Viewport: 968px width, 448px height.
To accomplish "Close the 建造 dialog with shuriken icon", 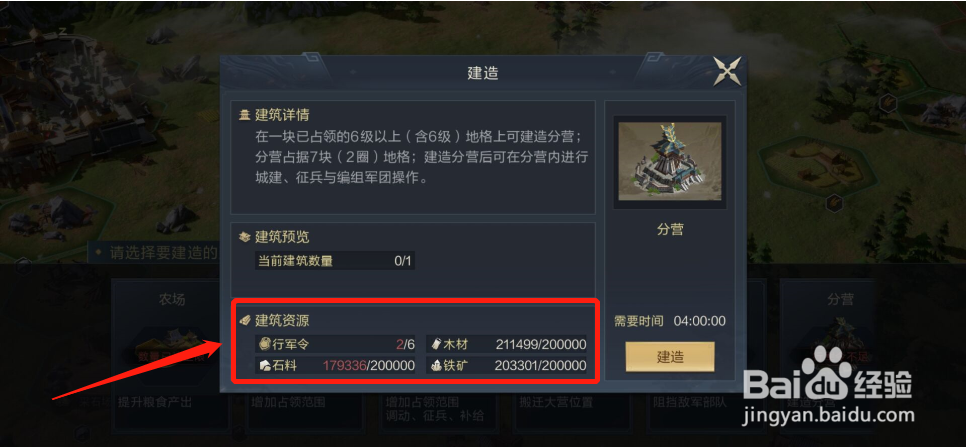I will pos(727,71).
